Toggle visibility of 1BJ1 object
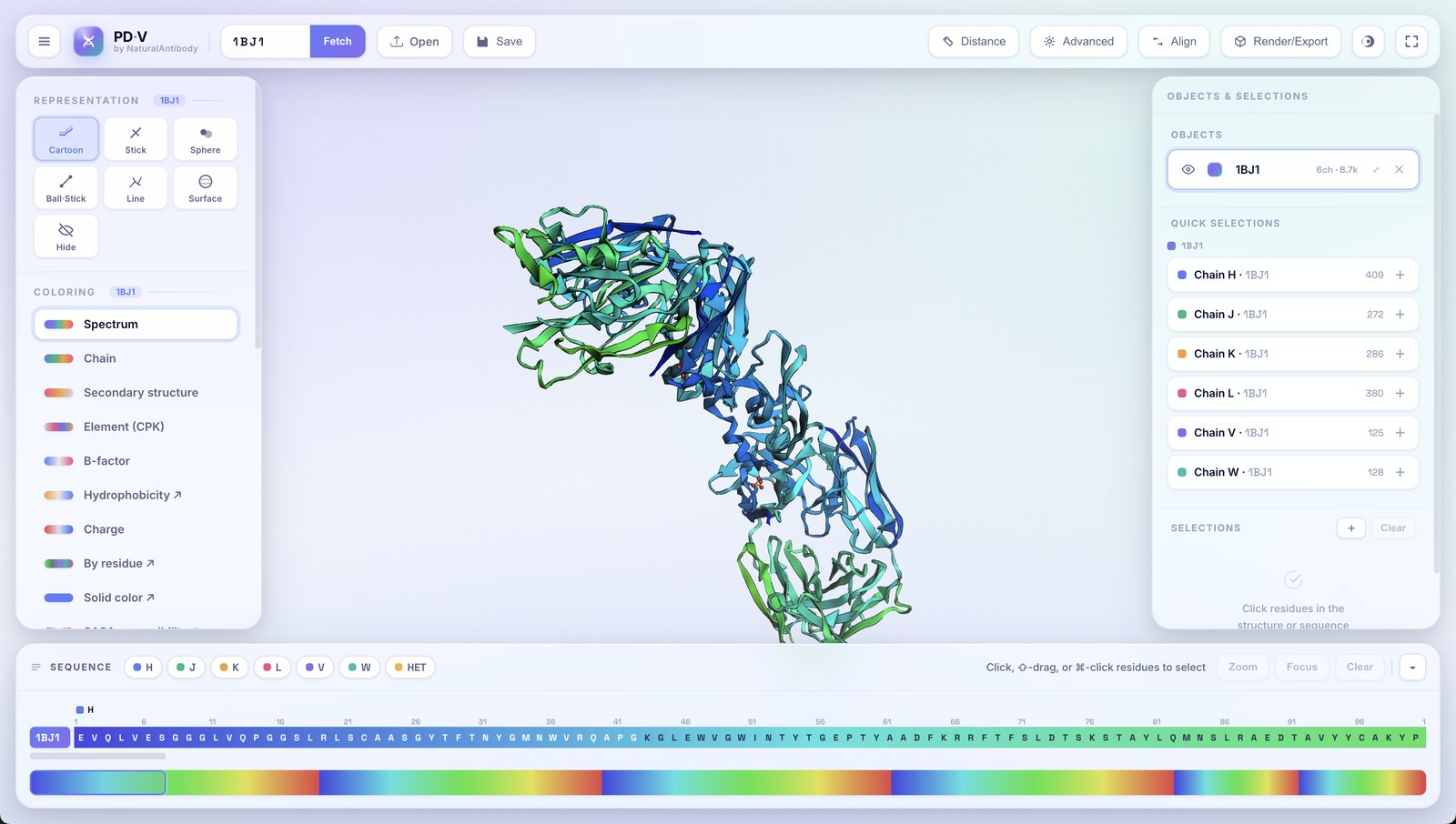This screenshot has height=824, width=1456. point(1188,170)
